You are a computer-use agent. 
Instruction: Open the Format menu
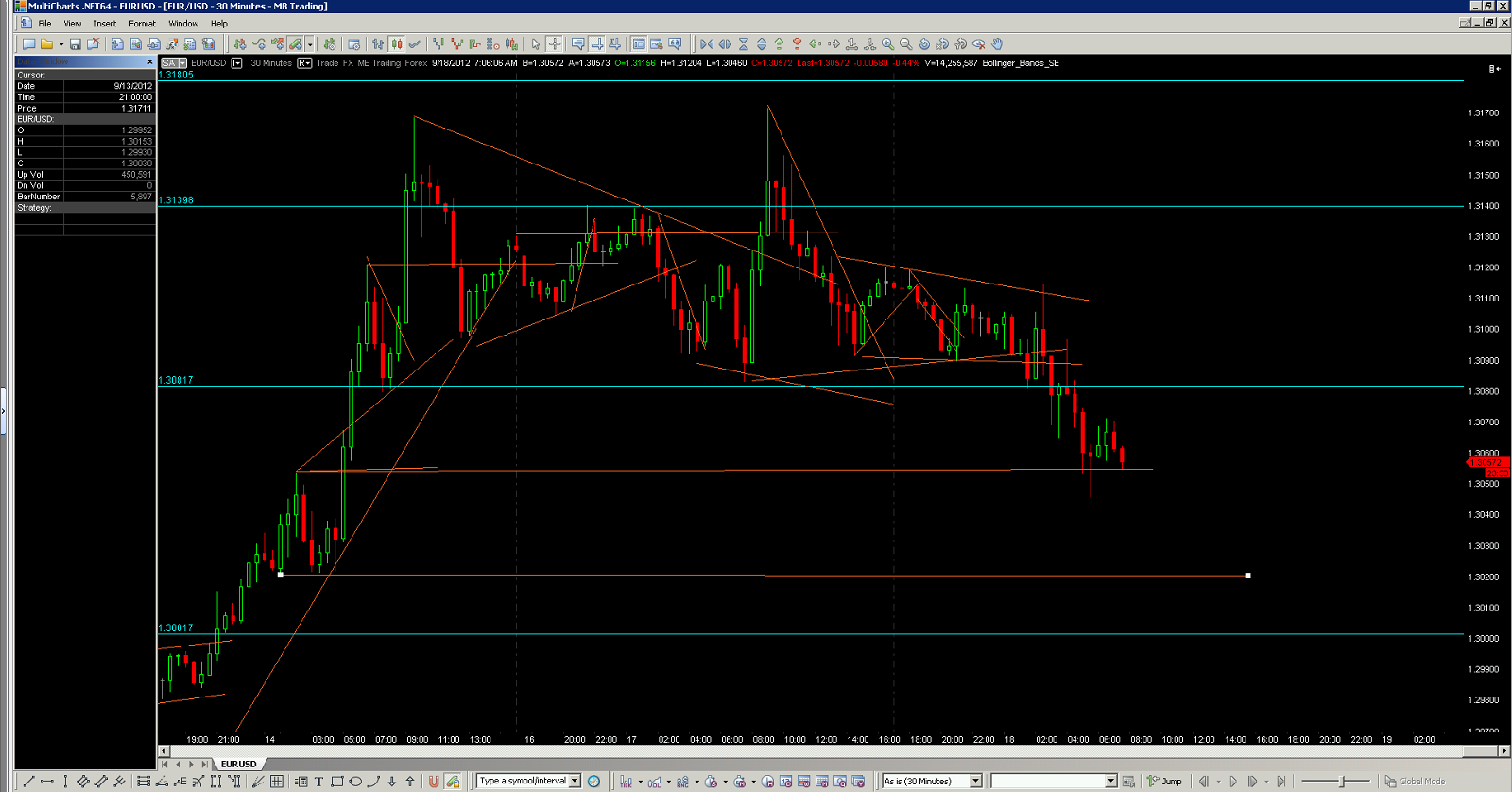pos(142,24)
